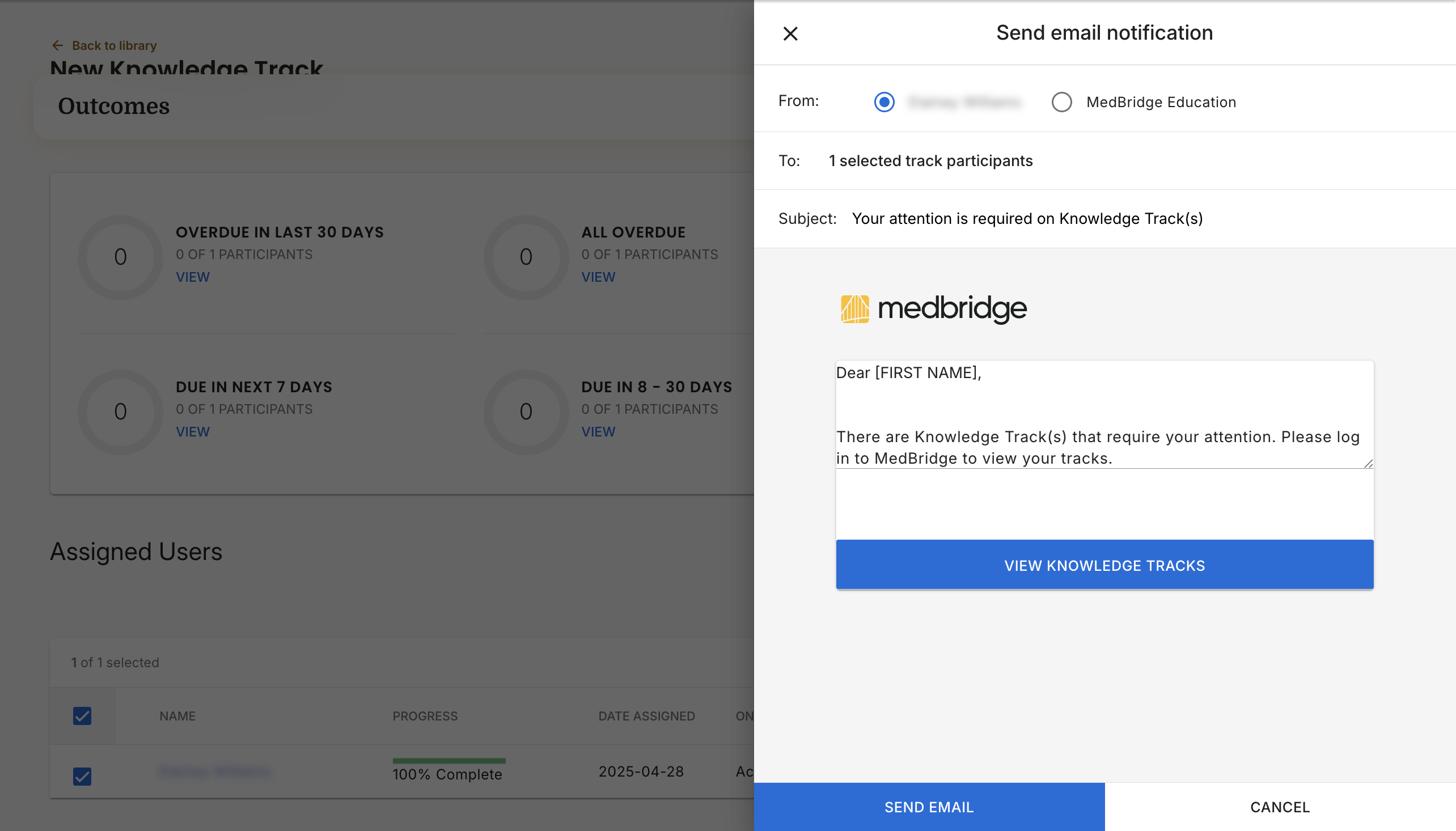This screenshot has width=1456, height=831.
Task: Toggle the select-all checkbox in the table header
Action: (82, 716)
